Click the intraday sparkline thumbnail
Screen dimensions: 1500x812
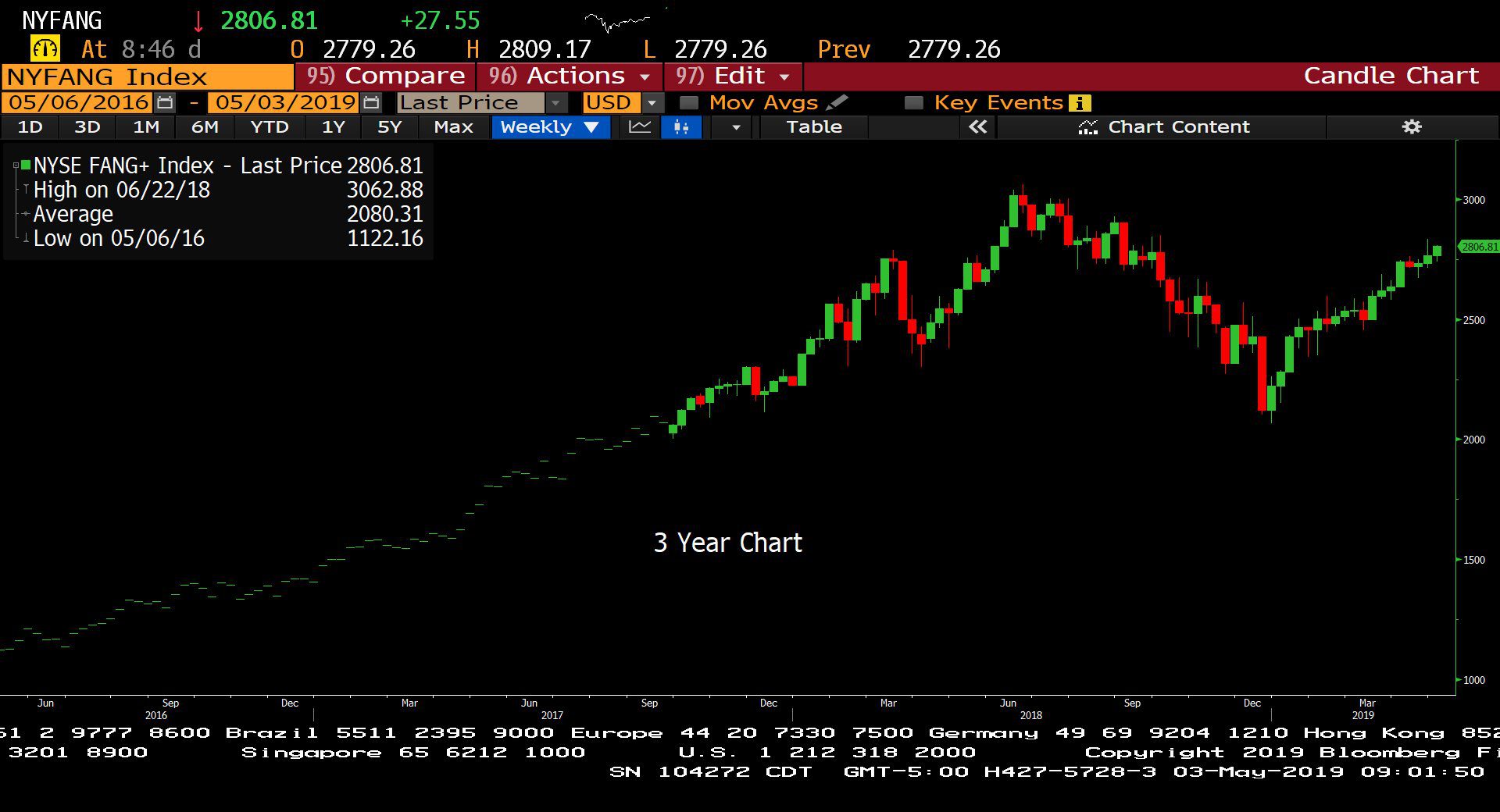coord(617,21)
